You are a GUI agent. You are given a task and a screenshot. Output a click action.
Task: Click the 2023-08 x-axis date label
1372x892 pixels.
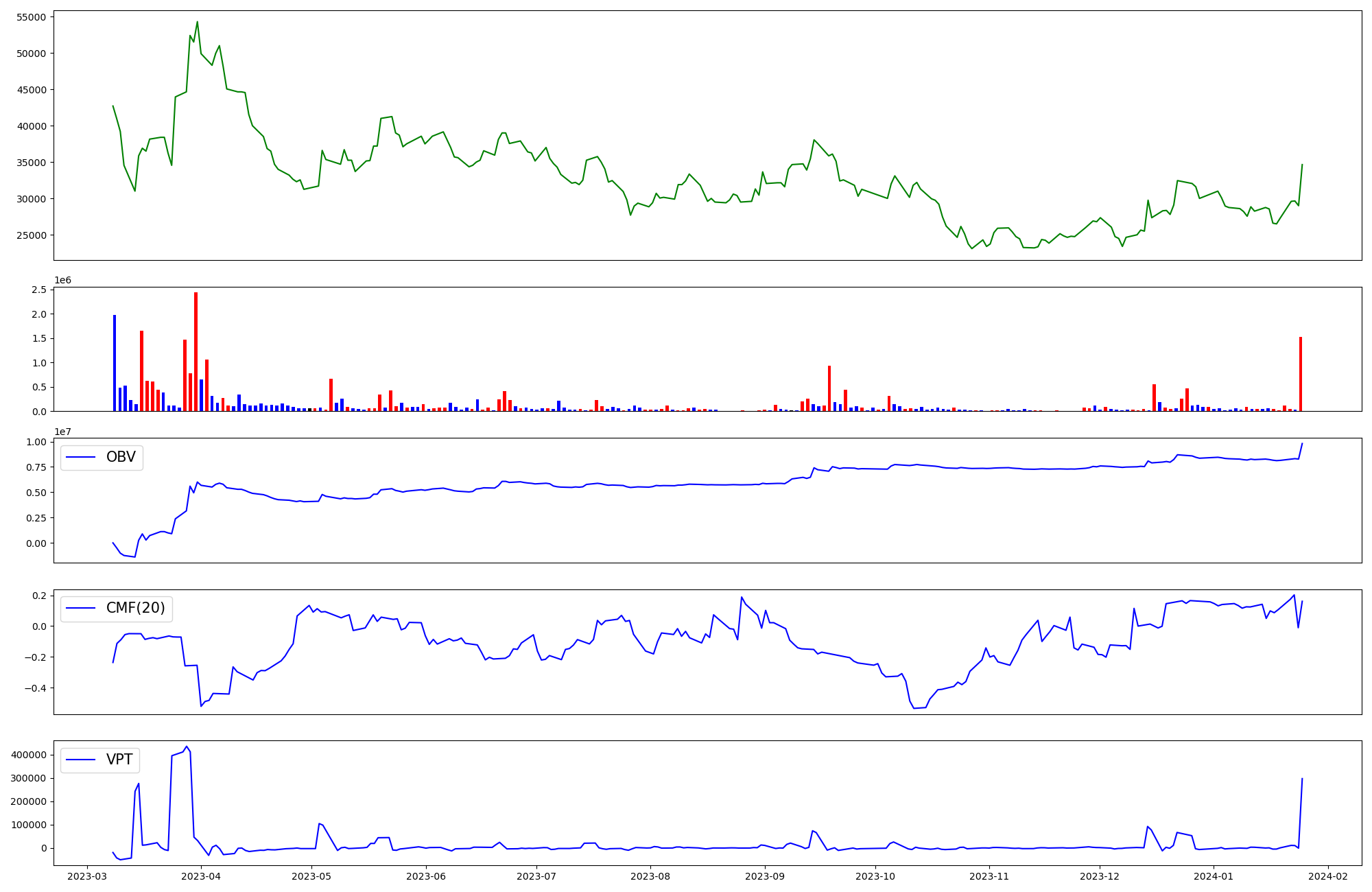(x=650, y=876)
